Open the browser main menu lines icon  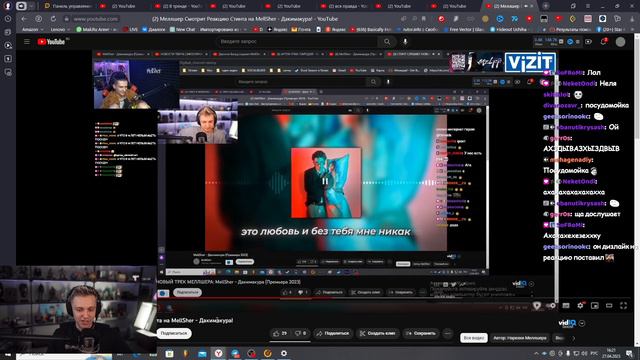click(x=588, y=6)
